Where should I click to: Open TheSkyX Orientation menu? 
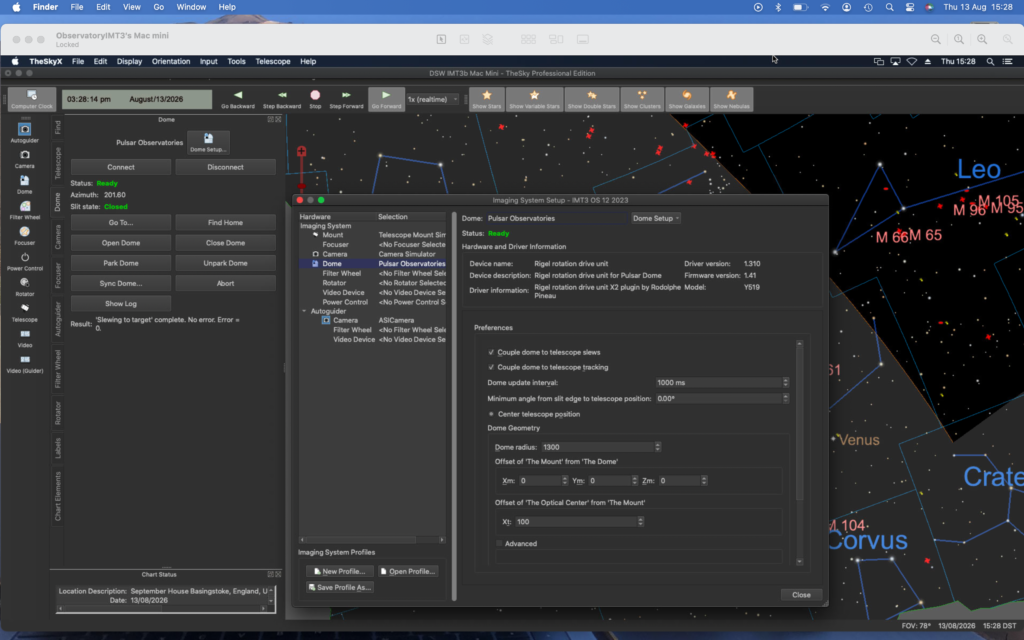pyautogui.click(x=171, y=61)
